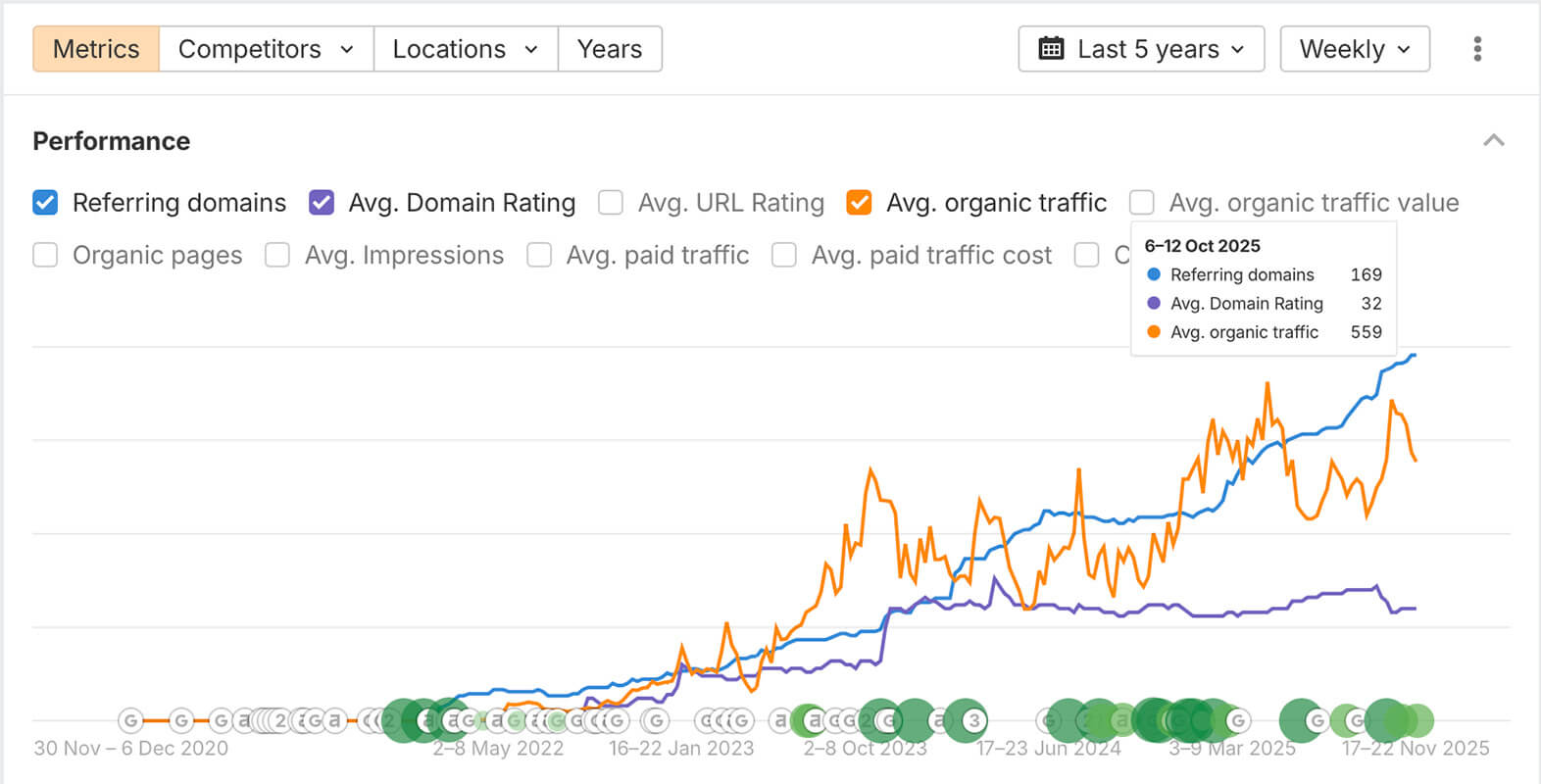Click the marker numbered 3 on timeline
Viewport: 1541px width, 784px height.
click(973, 721)
